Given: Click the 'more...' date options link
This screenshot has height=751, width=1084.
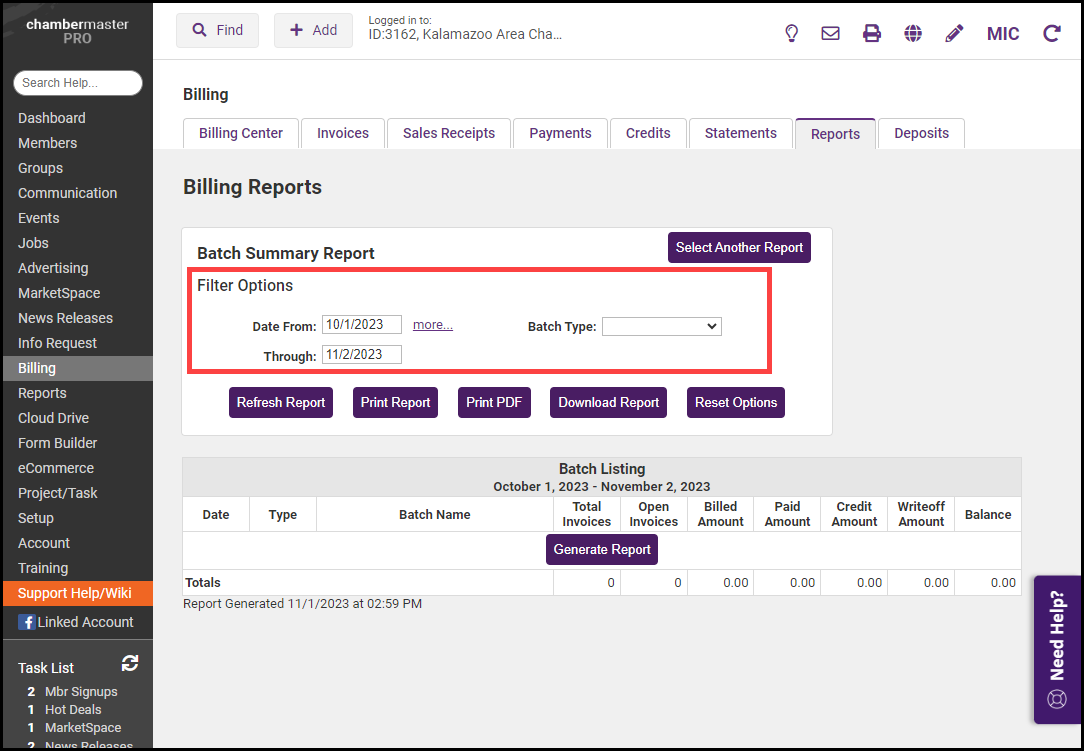Looking at the screenshot, I should coord(433,325).
